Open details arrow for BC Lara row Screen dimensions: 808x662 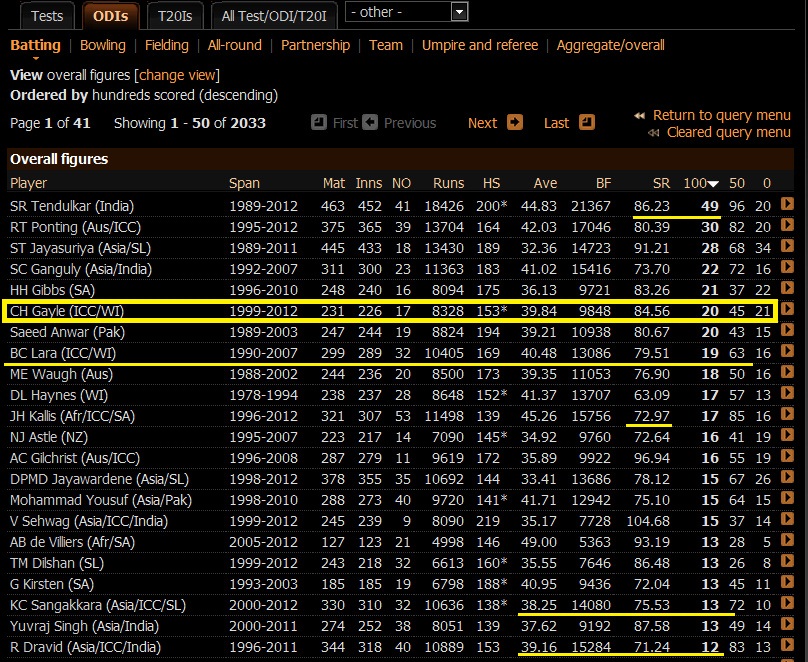787,351
